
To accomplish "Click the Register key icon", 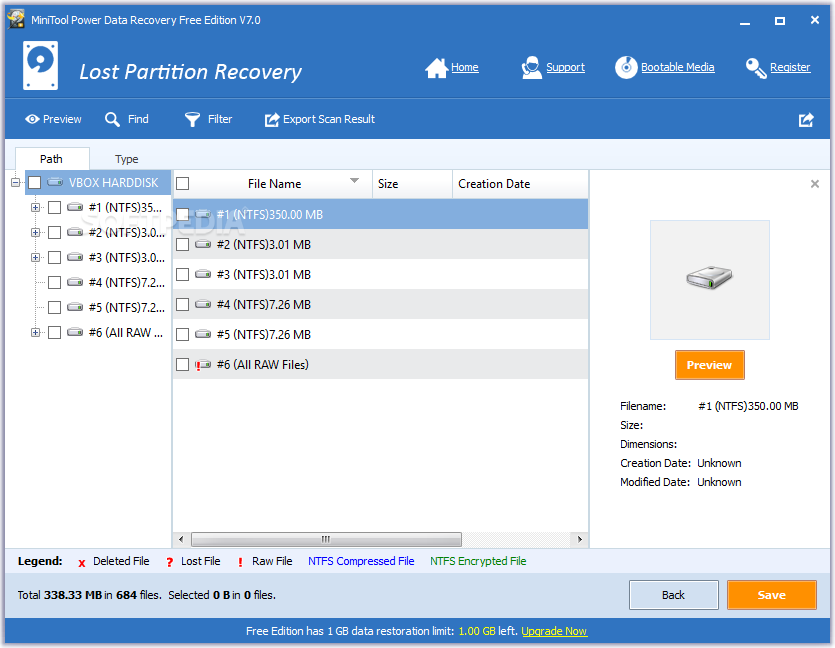I will point(756,68).
